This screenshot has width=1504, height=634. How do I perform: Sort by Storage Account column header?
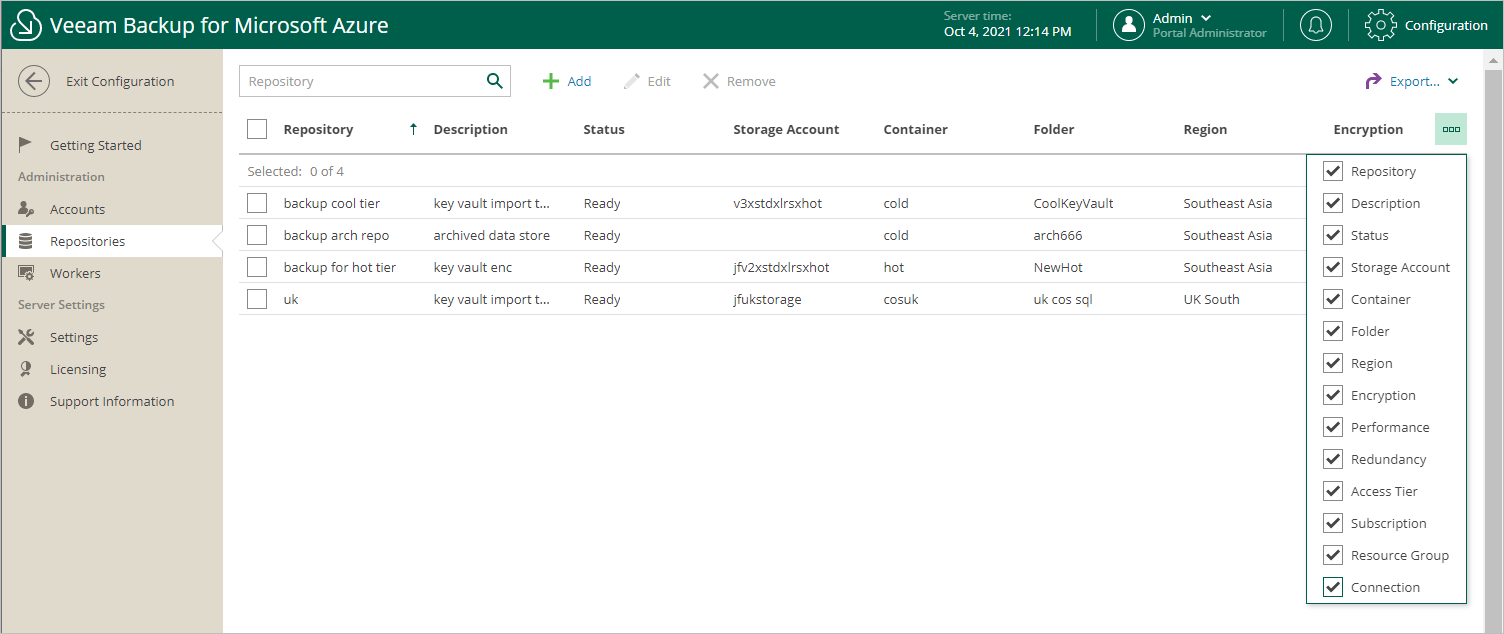pyautogui.click(x=786, y=129)
